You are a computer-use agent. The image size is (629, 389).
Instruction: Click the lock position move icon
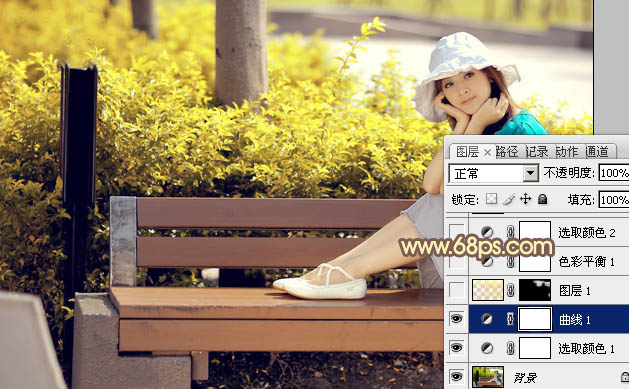click(526, 199)
